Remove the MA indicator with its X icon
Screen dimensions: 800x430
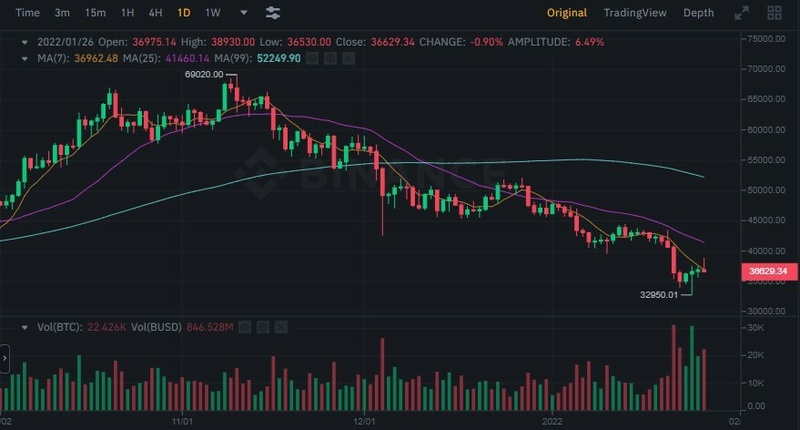click(349, 59)
